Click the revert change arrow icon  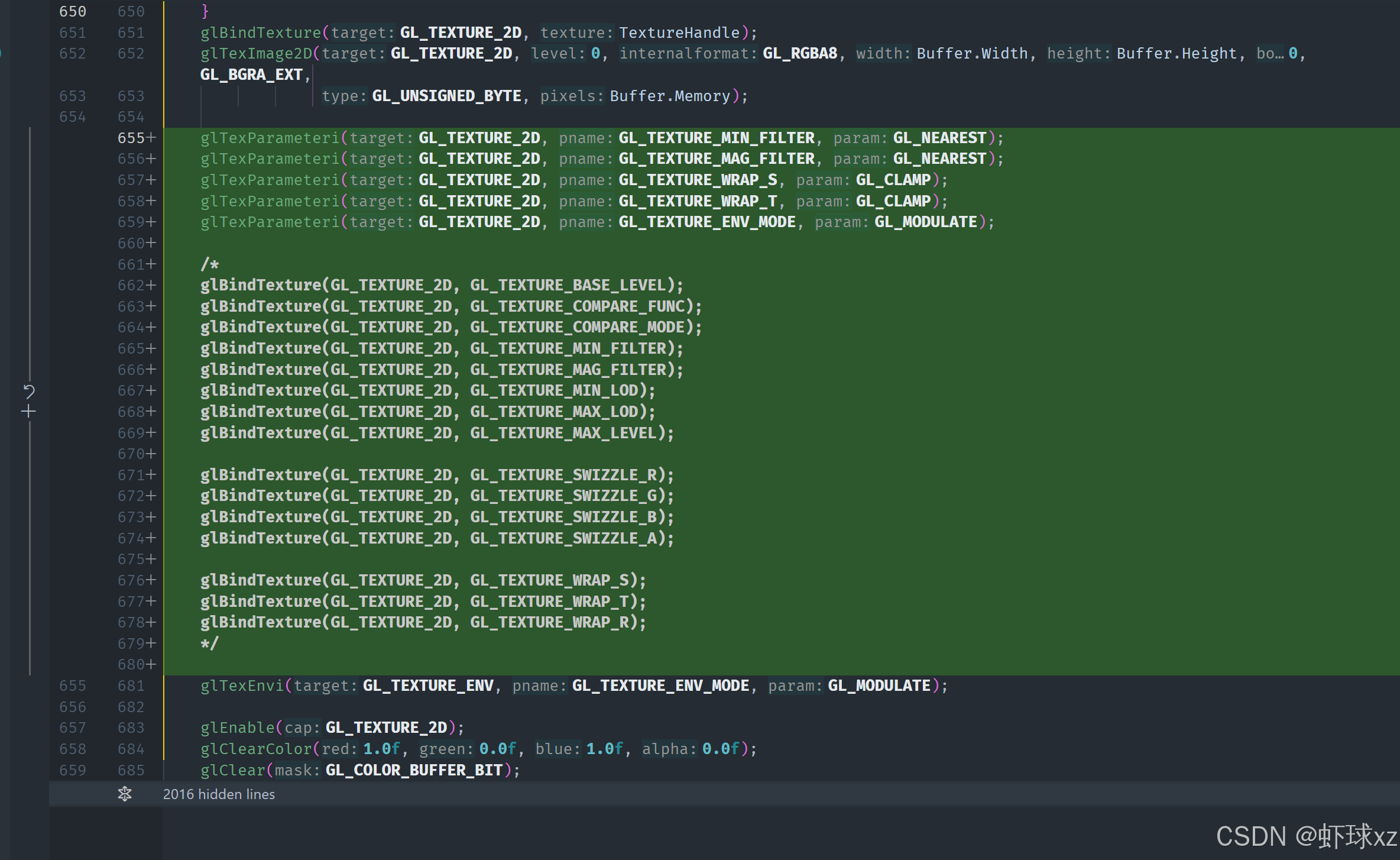29,391
